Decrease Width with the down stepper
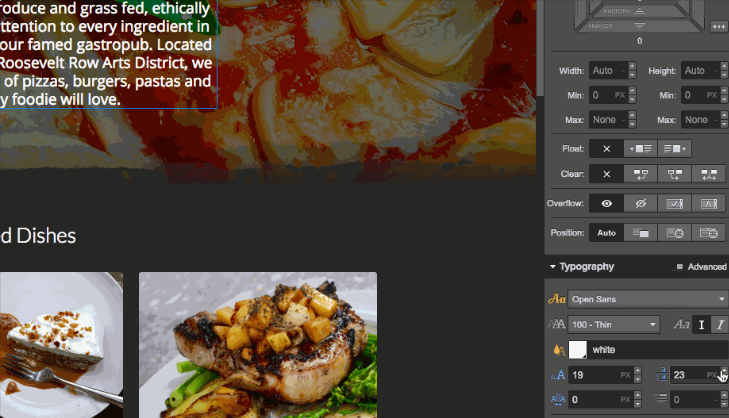The height and width of the screenshot is (418, 729). pyautogui.click(x=632, y=75)
